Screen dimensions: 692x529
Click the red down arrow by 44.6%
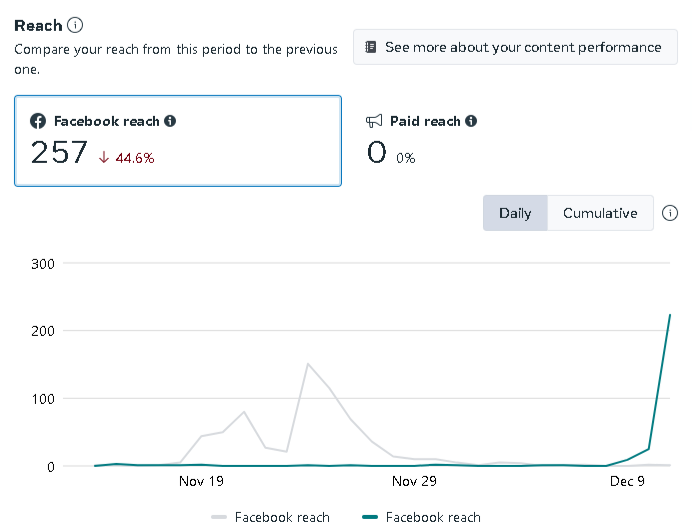click(x=104, y=157)
